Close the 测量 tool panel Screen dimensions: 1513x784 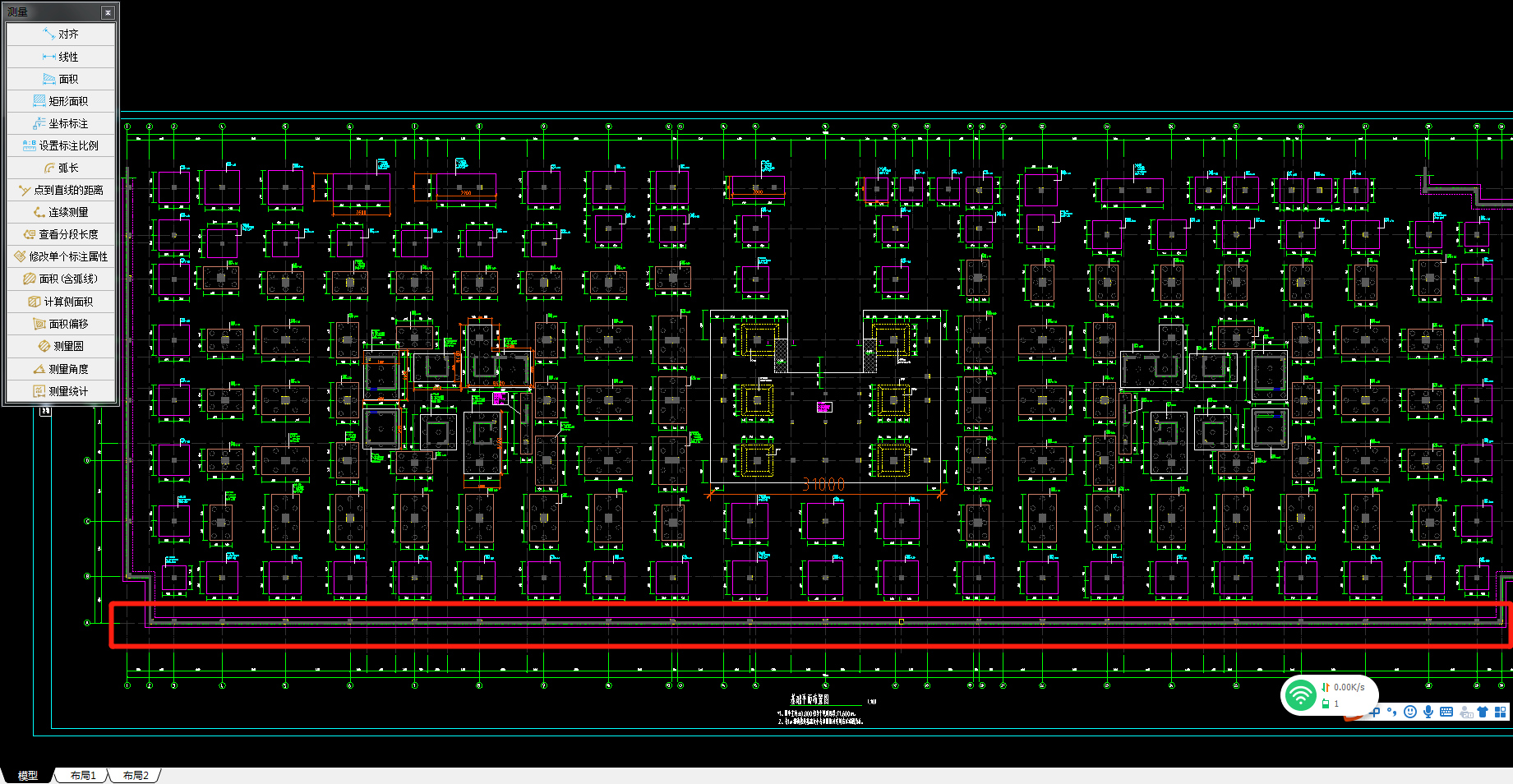pyautogui.click(x=108, y=12)
